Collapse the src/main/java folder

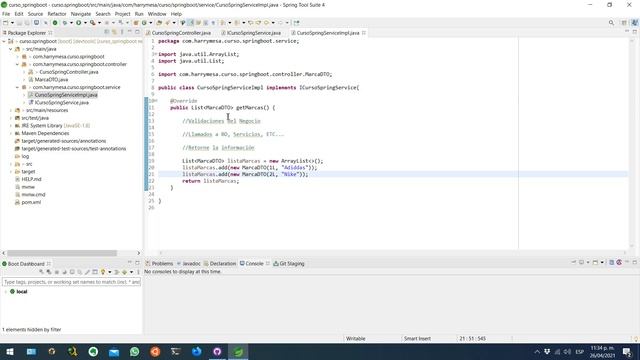click(11, 49)
